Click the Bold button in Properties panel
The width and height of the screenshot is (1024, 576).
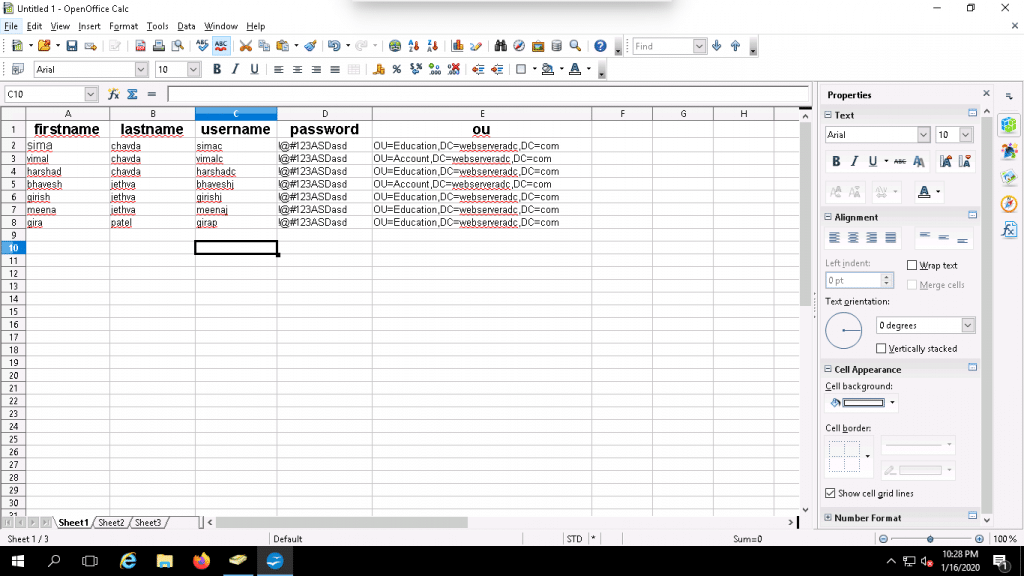(x=836, y=161)
